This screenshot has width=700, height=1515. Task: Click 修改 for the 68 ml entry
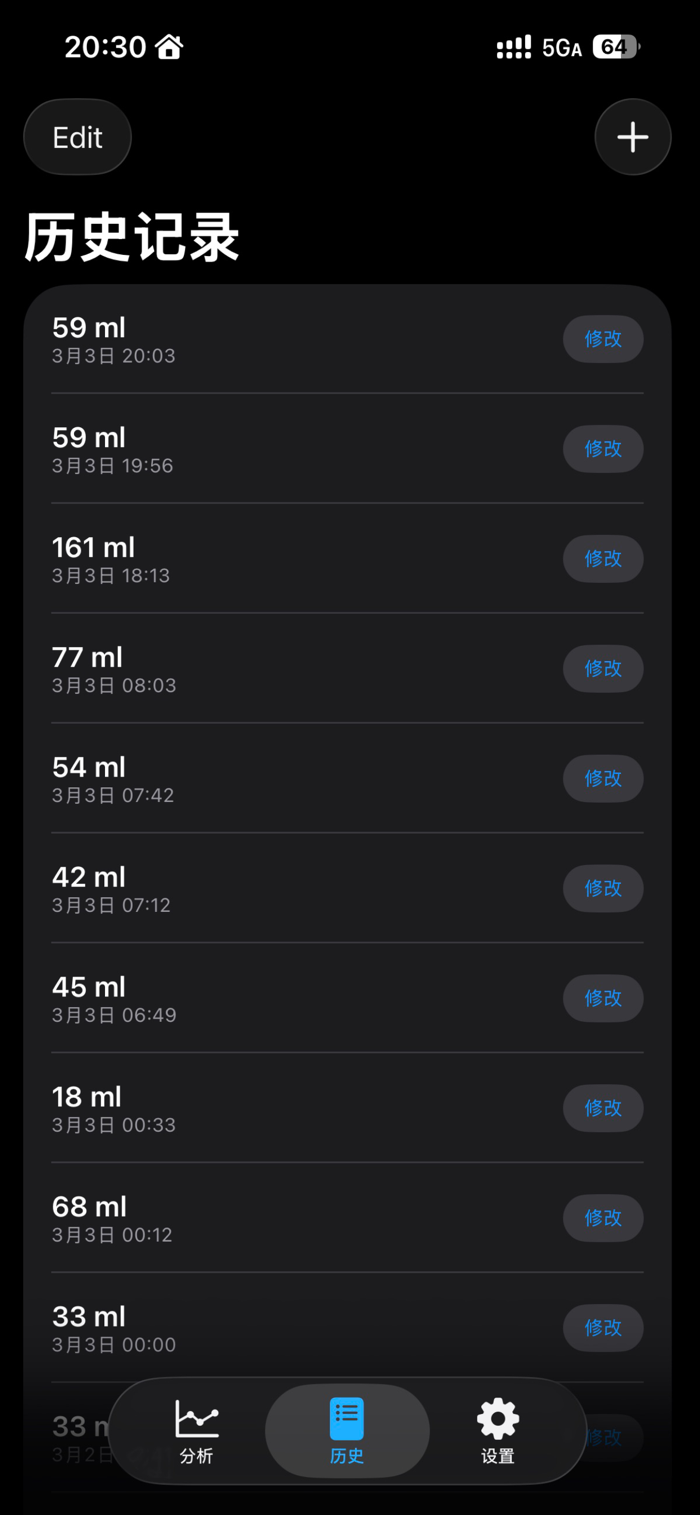click(603, 1219)
